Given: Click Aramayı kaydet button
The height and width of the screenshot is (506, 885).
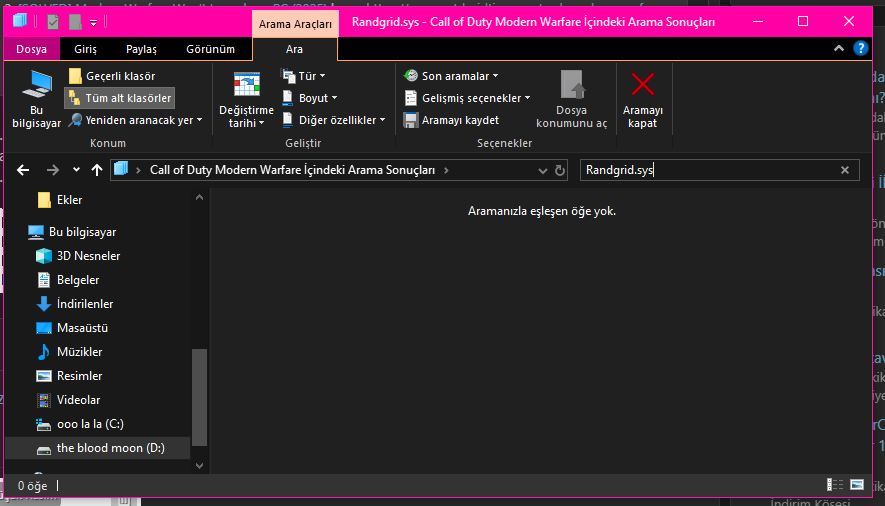Looking at the screenshot, I should click(452, 120).
